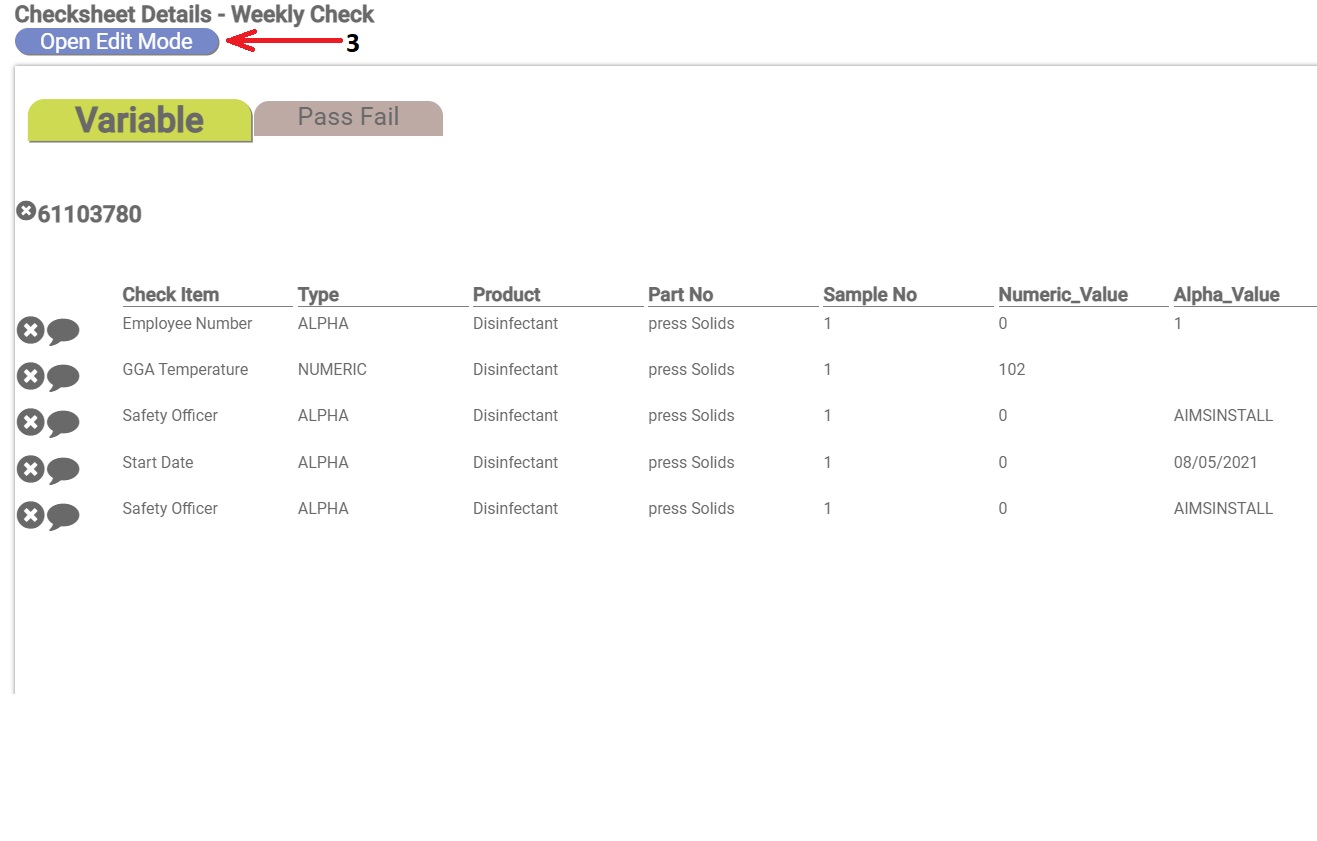
Task: Sort by the Check Item column header
Action: (x=170, y=294)
